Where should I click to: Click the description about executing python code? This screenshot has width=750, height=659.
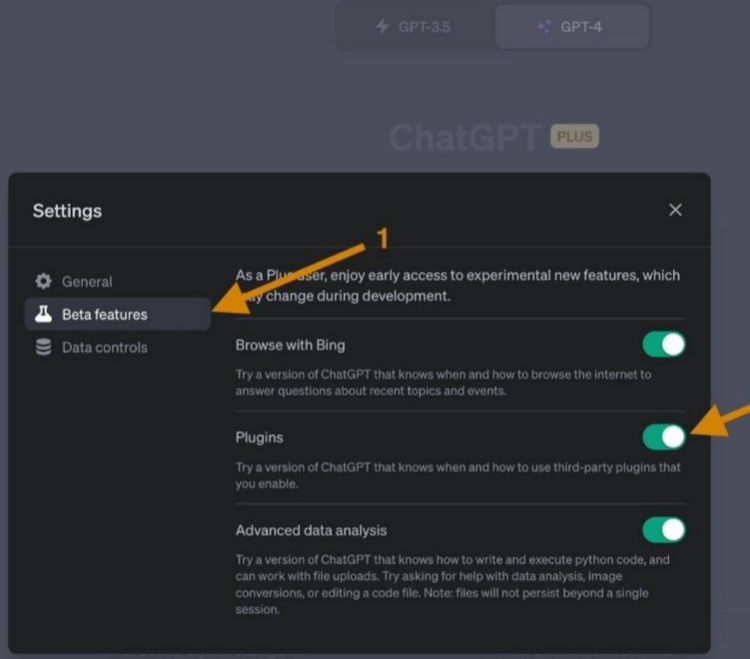(x=452, y=584)
